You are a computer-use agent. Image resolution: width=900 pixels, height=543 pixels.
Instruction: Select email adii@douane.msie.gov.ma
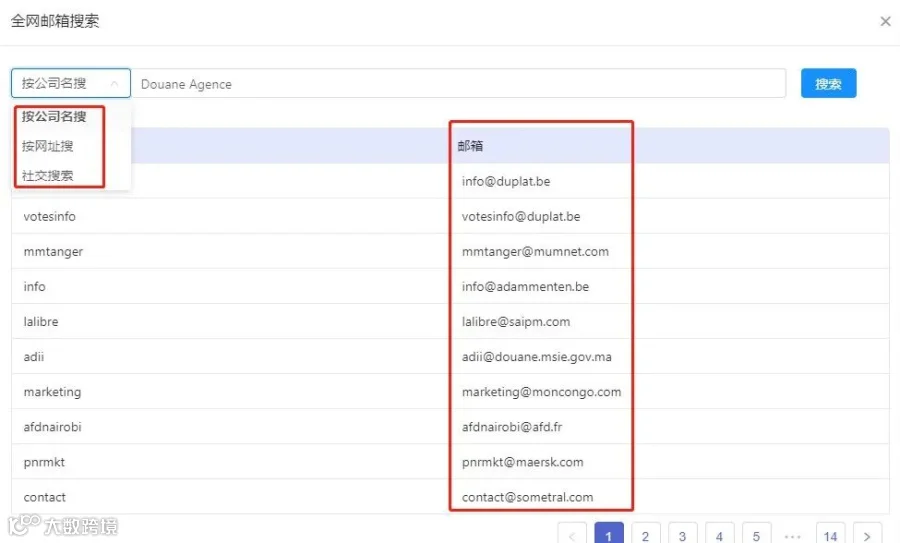tap(536, 356)
